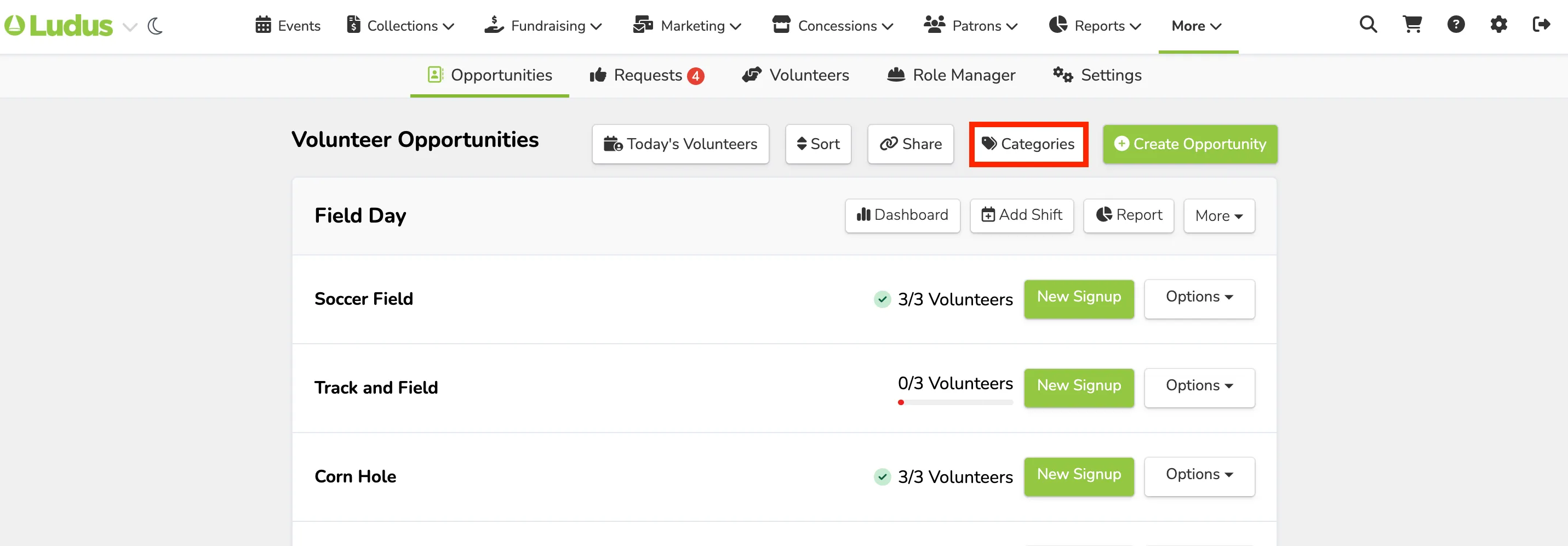The height and width of the screenshot is (546, 1568).
Task: Expand the Concessions dropdown
Action: pyautogui.click(x=833, y=26)
